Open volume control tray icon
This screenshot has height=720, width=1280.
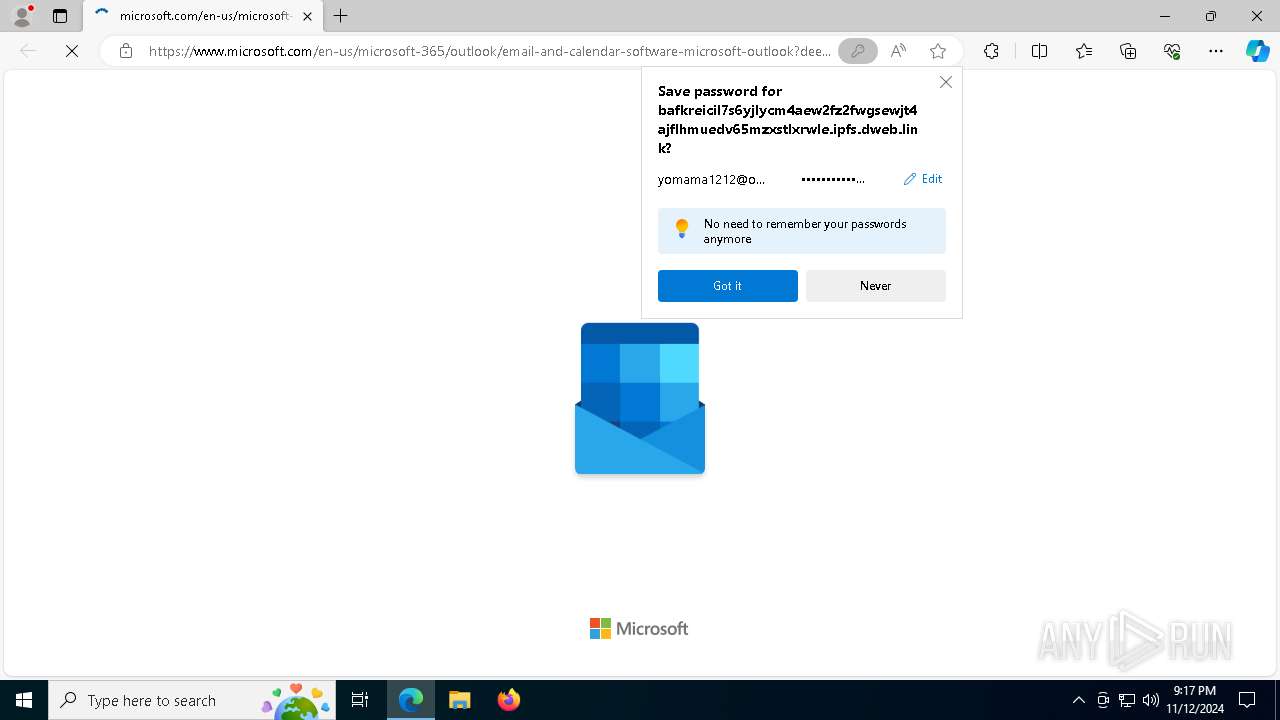(1151, 700)
